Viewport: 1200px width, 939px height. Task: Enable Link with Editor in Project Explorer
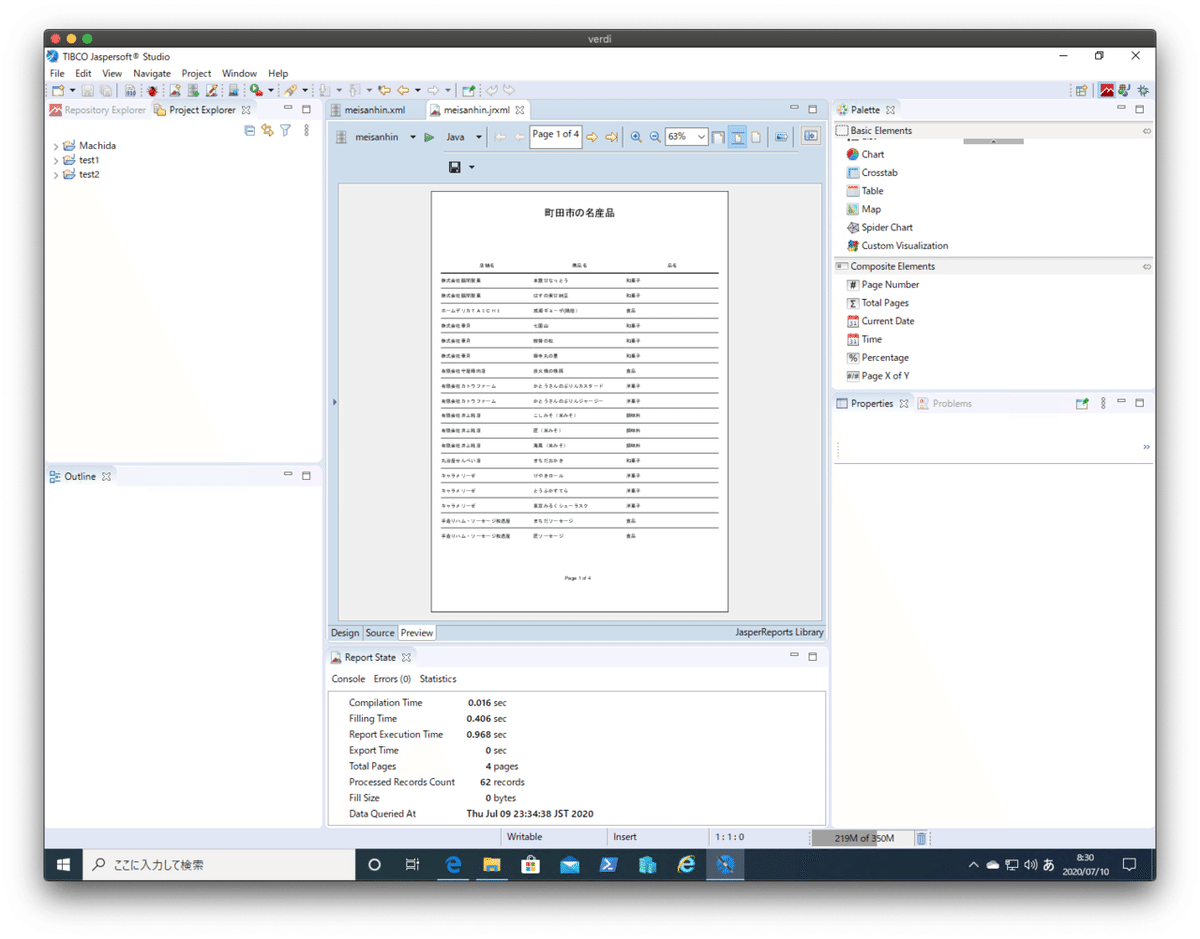269,131
